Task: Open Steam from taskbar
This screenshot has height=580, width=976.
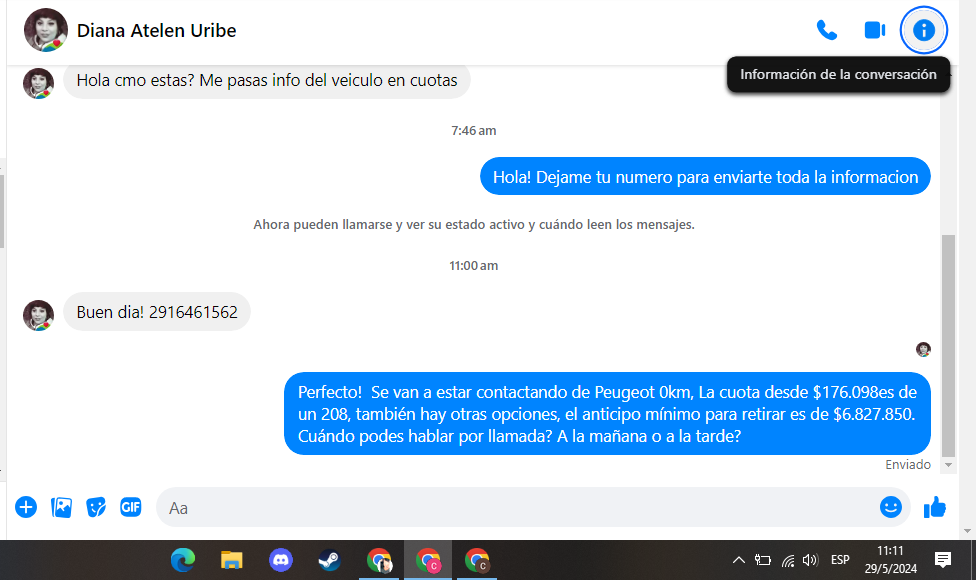Action: coord(329,561)
